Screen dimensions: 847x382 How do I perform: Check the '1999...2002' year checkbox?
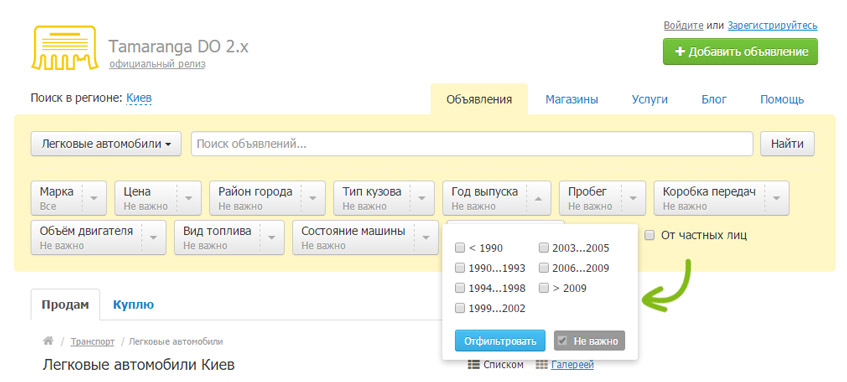pyautogui.click(x=460, y=308)
